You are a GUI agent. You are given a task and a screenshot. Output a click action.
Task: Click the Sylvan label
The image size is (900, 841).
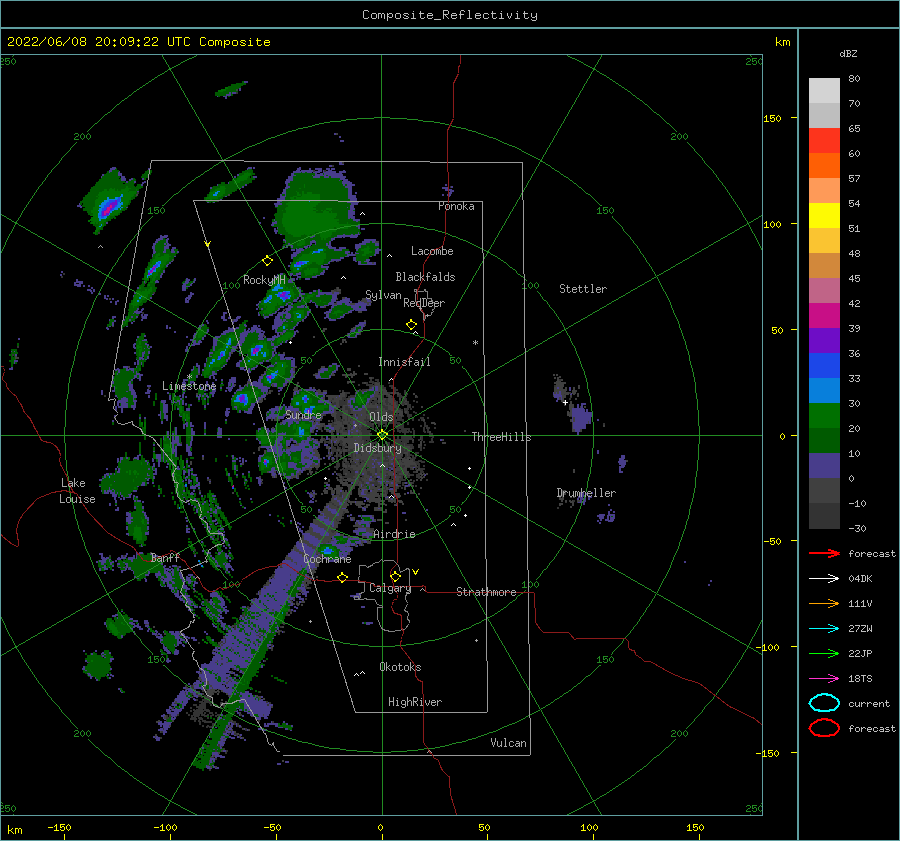(383, 295)
